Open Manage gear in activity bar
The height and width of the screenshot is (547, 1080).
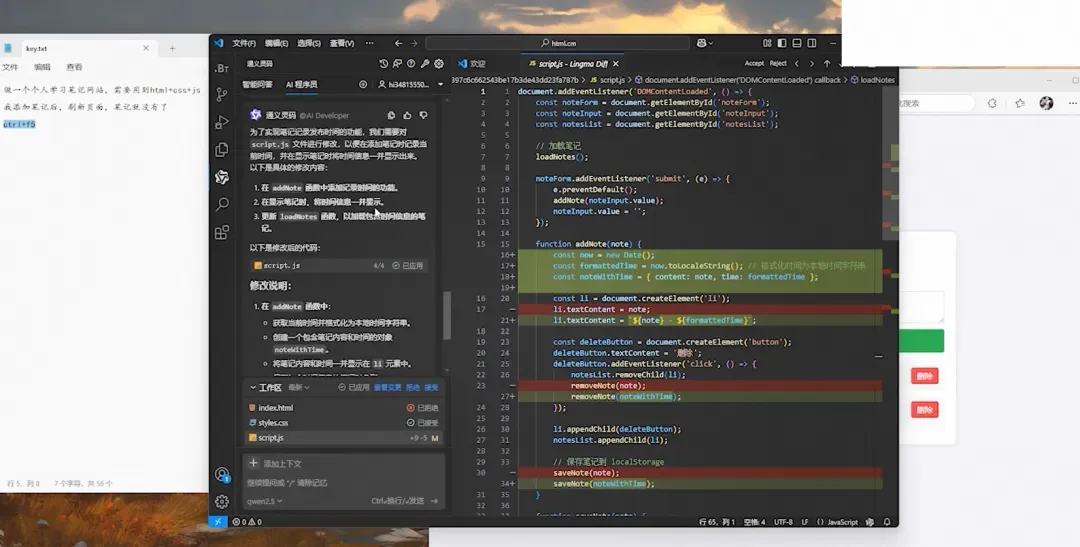tap(222, 502)
